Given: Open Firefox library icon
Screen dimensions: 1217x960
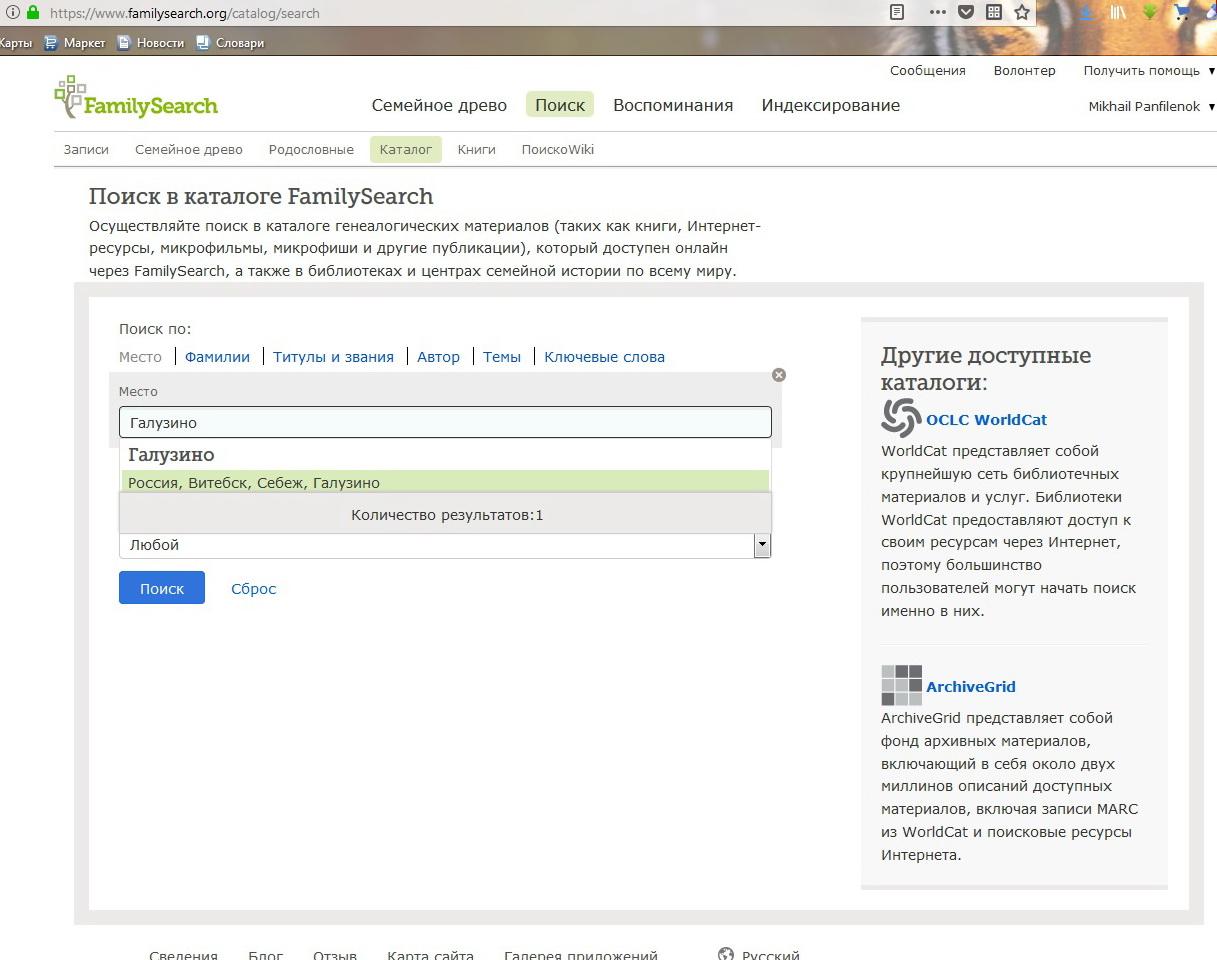Looking at the screenshot, I should tap(1118, 13).
